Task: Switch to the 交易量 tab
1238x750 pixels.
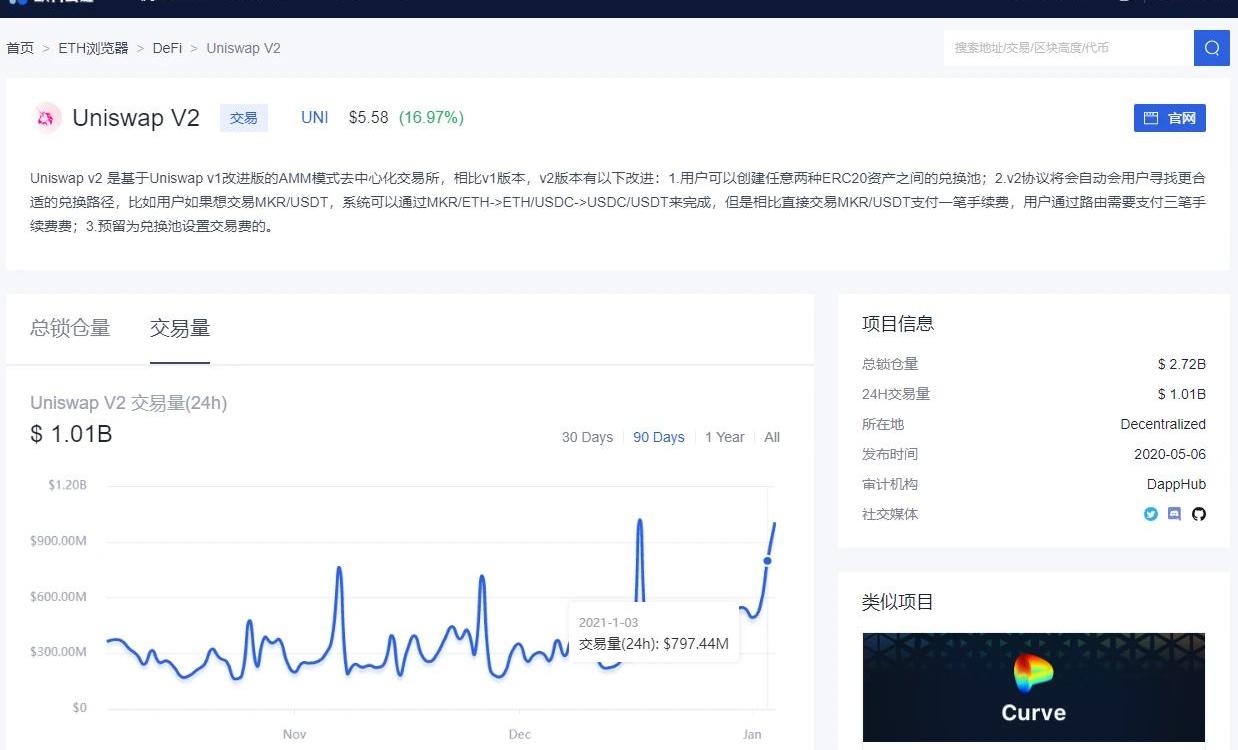Action: click(180, 328)
